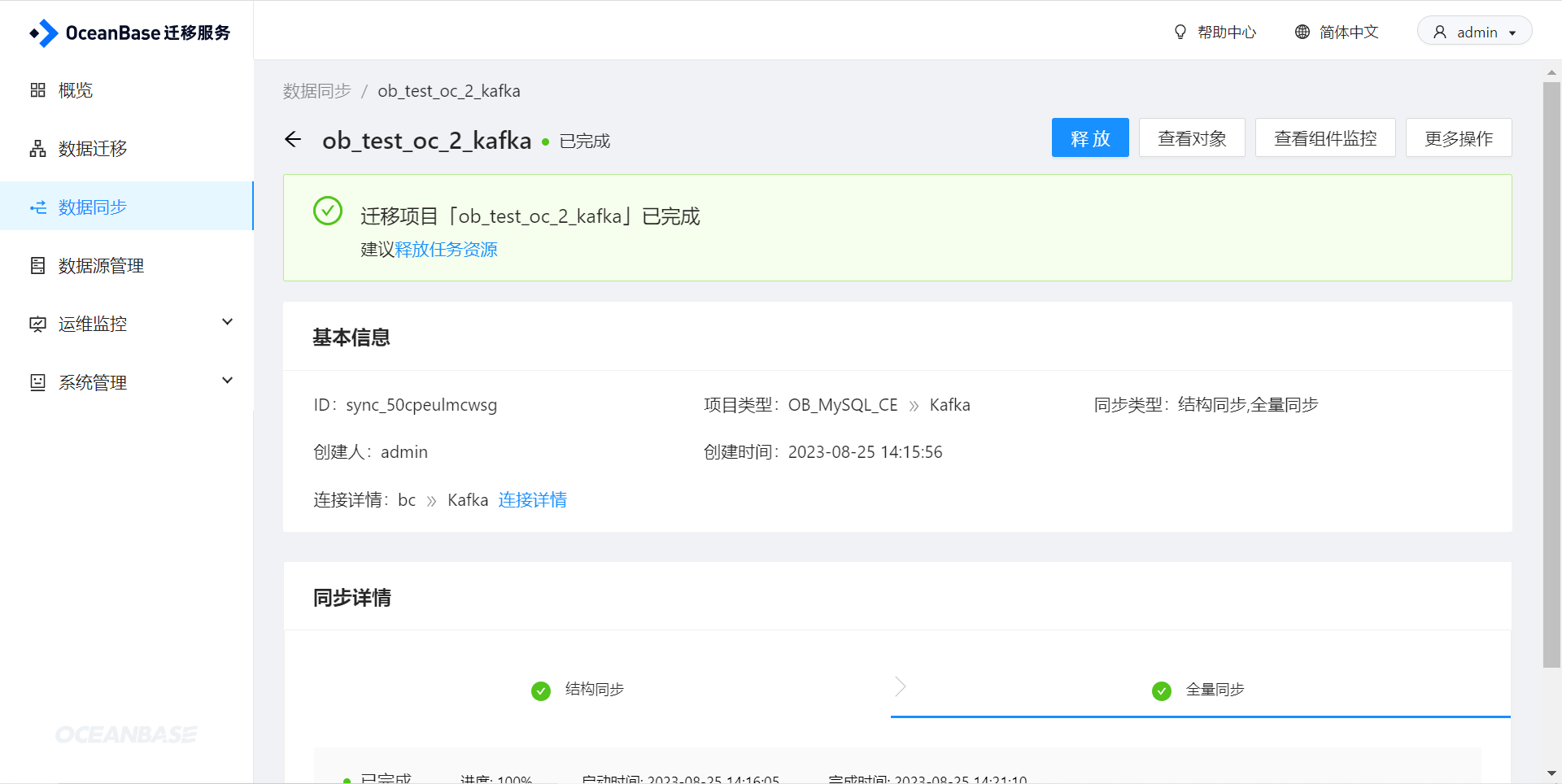Click the 帮助中心 lightbulb icon
1562x784 pixels.
click(1180, 32)
